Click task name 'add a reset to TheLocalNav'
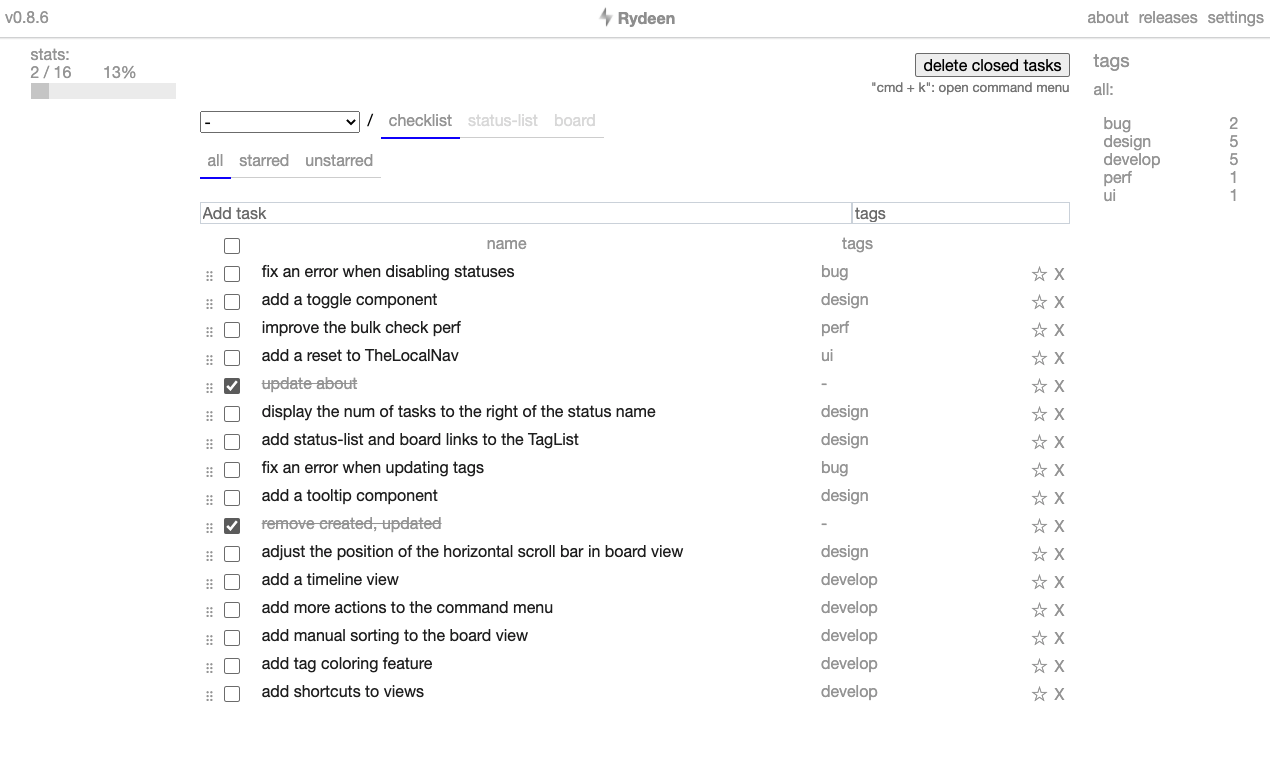 (x=360, y=356)
